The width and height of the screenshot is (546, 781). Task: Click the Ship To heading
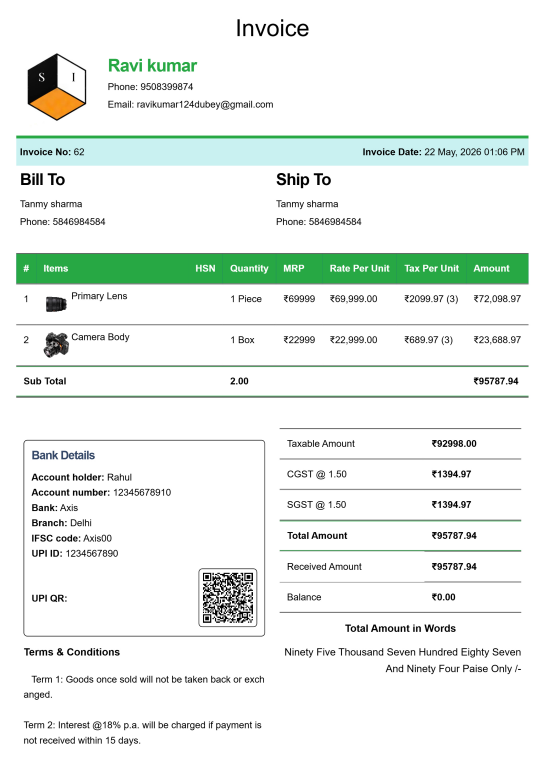[x=303, y=179]
